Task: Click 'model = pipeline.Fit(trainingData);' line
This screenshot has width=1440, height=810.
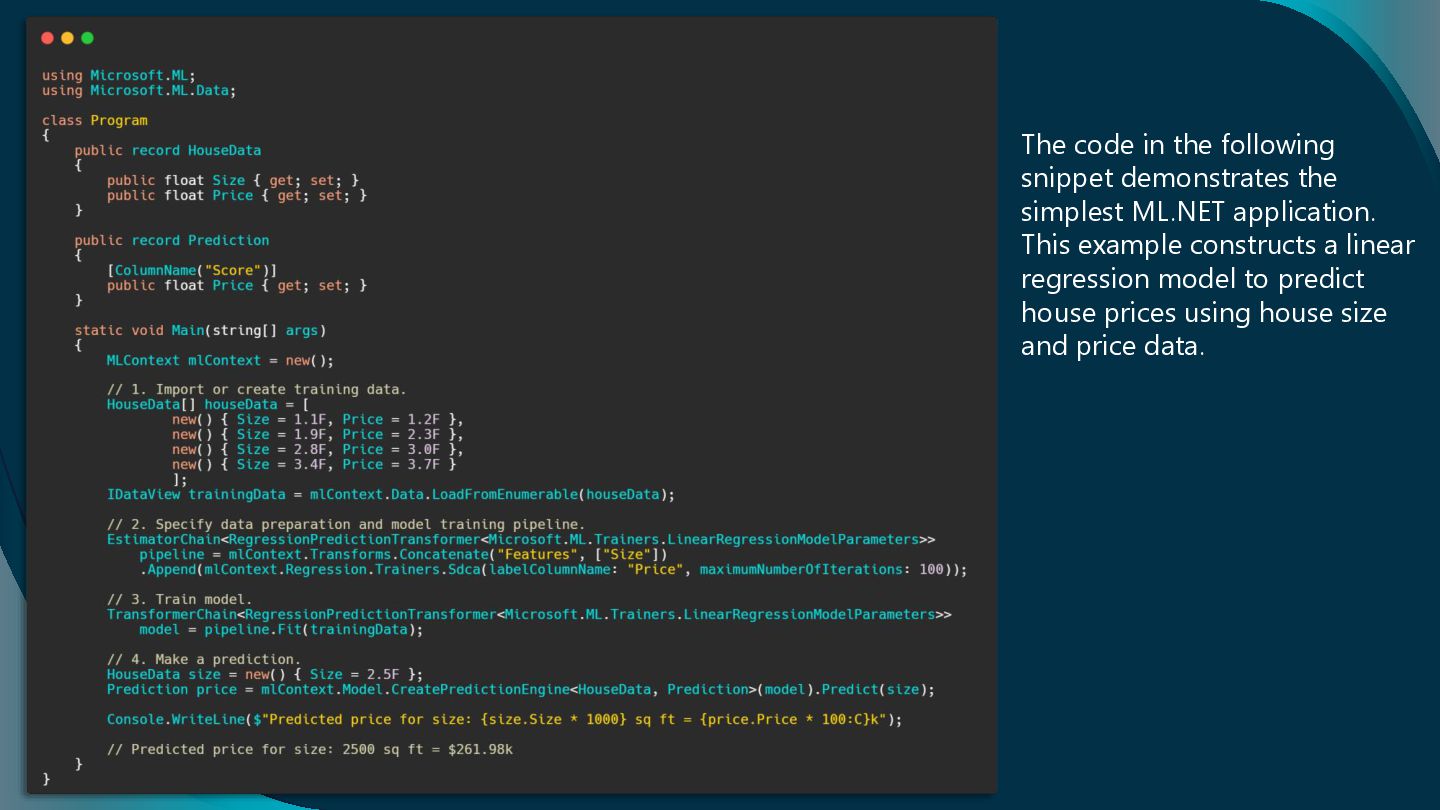Action: click(x=281, y=629)
